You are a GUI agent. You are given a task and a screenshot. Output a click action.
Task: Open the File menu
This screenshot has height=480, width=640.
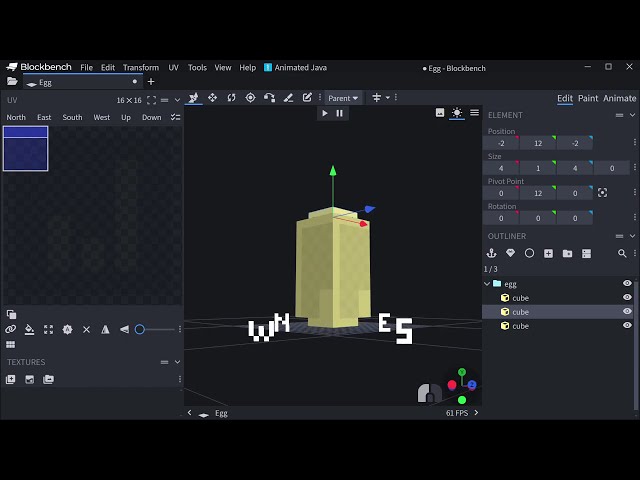pyautogui.click(x=87, y=68)
